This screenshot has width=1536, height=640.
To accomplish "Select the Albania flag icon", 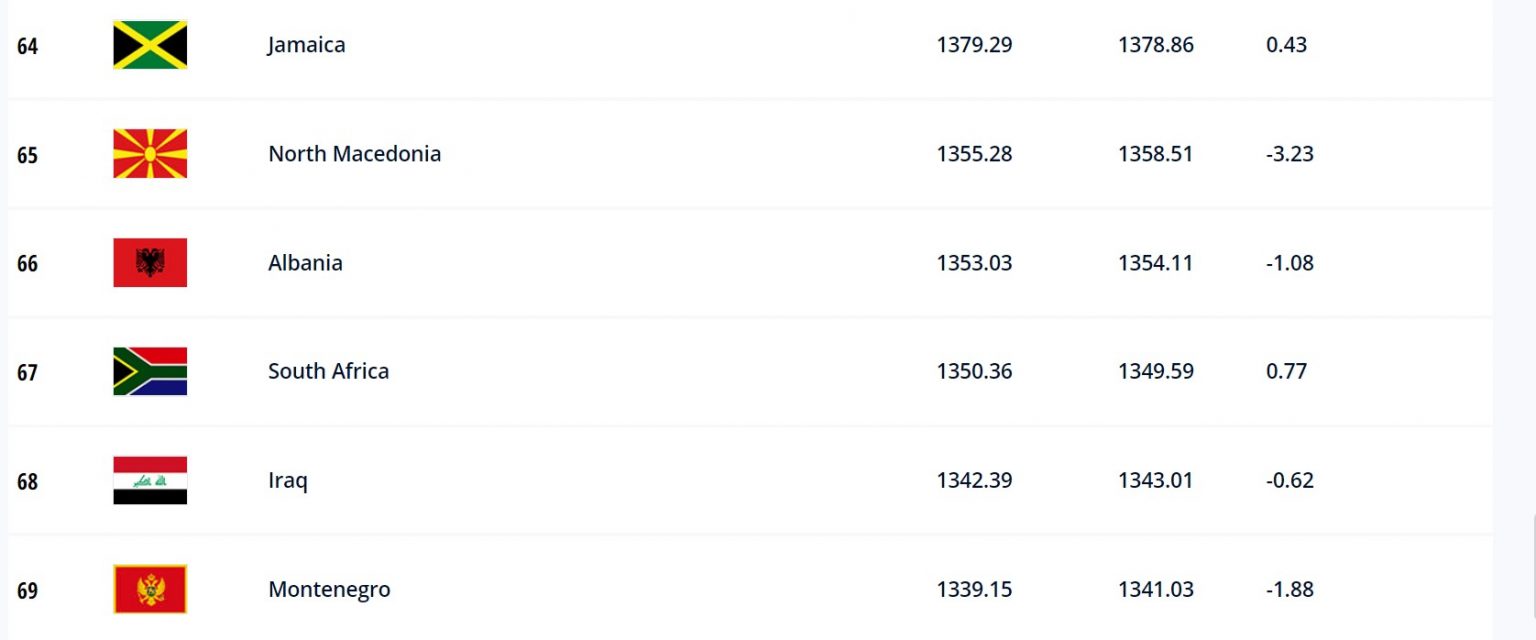I will tap(150, 263).
